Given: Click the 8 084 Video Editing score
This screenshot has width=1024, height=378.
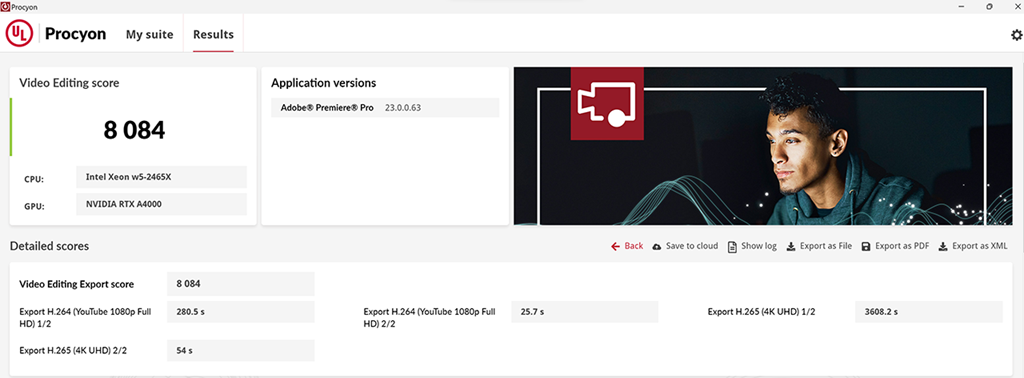Looking at the screenshot, I should click(x=134, y=131).
